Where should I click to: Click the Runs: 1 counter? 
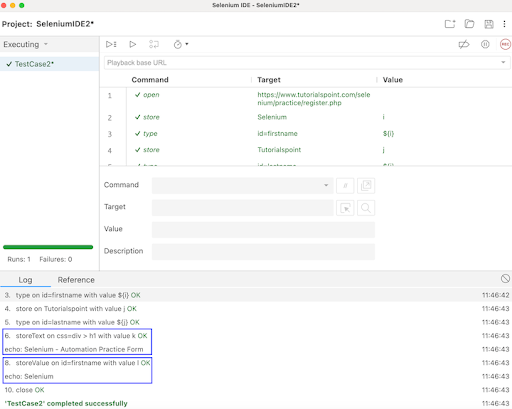[19, 259]
